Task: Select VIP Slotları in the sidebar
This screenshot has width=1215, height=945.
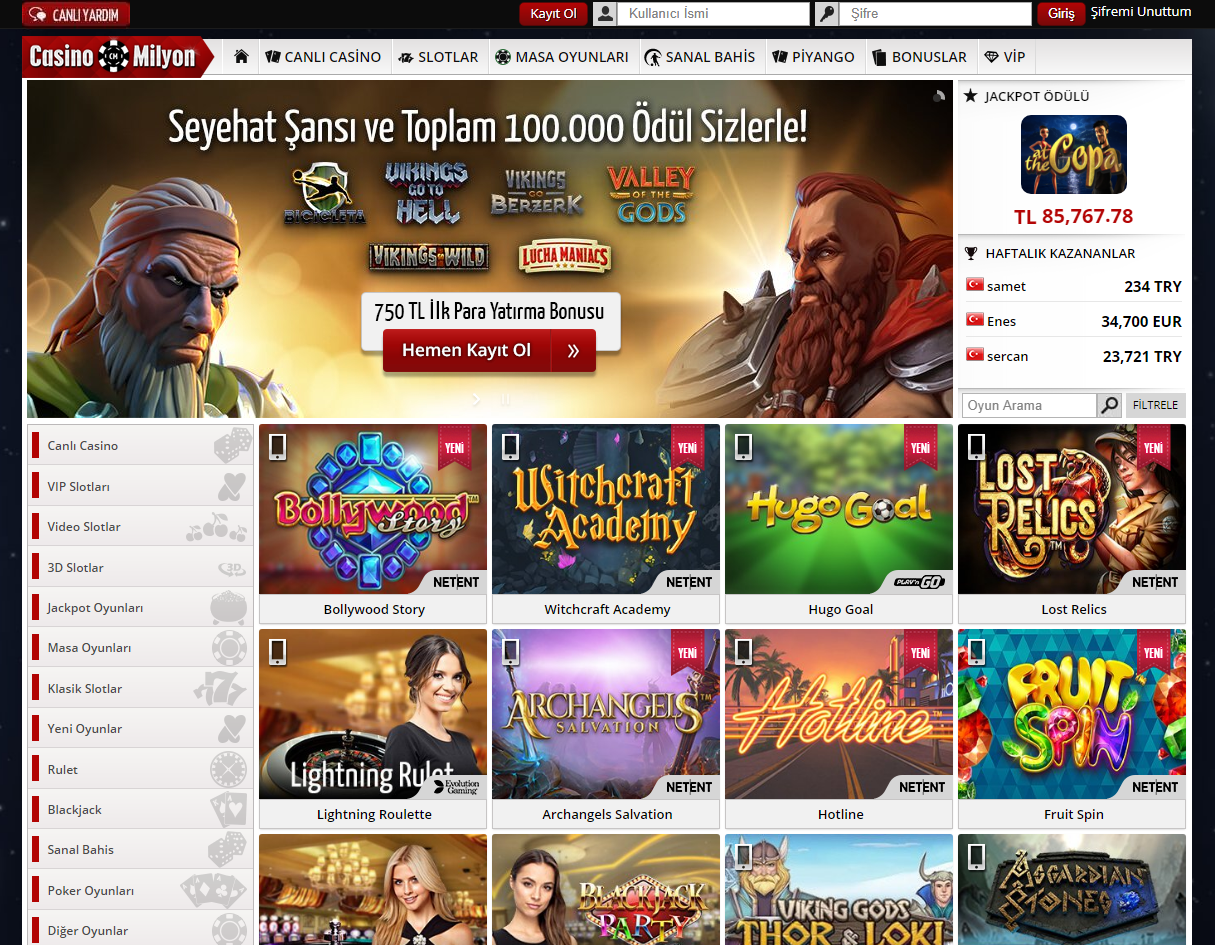Action: [x=140, y=486]
